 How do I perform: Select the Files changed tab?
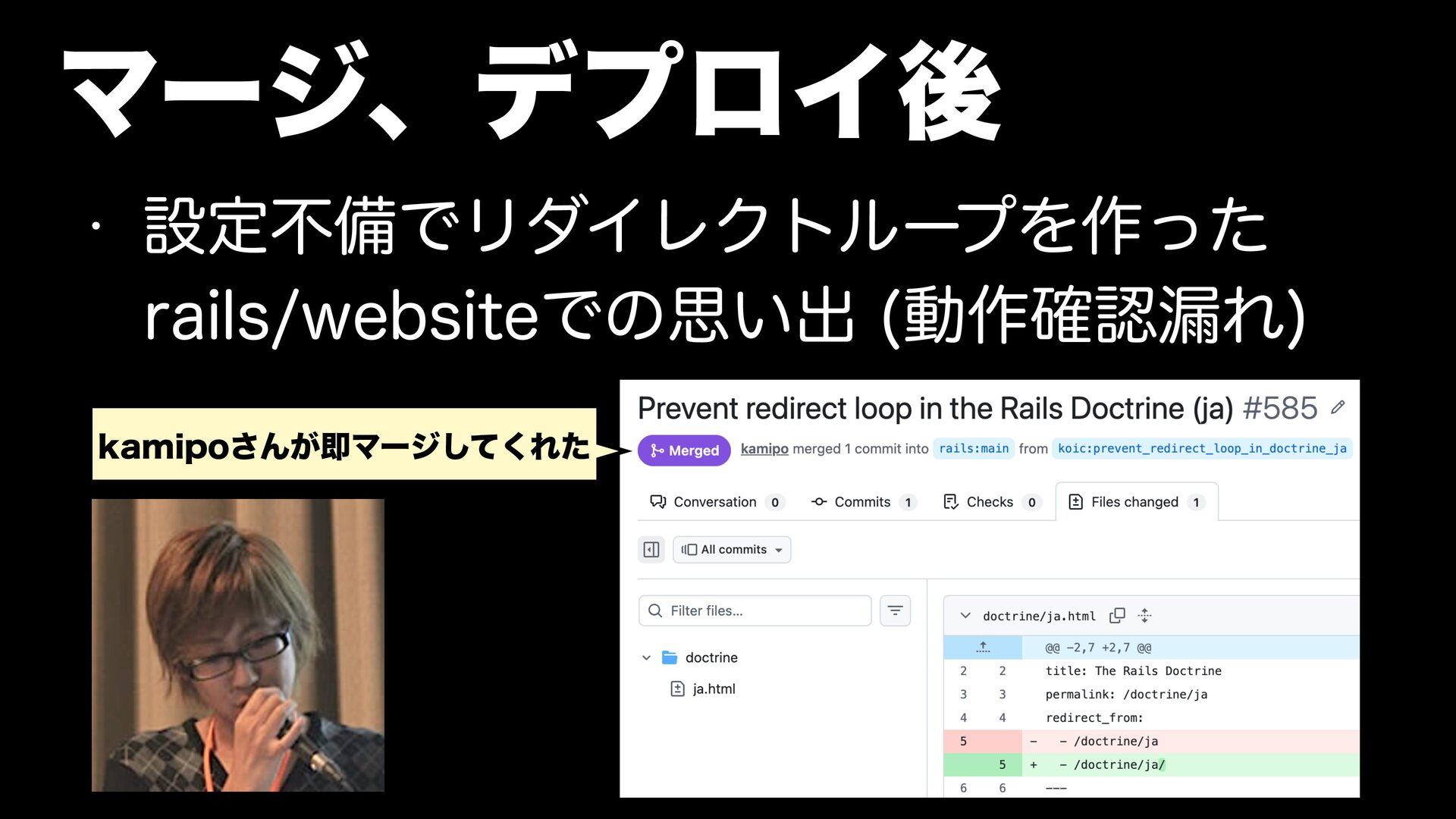pos(1137,502)
